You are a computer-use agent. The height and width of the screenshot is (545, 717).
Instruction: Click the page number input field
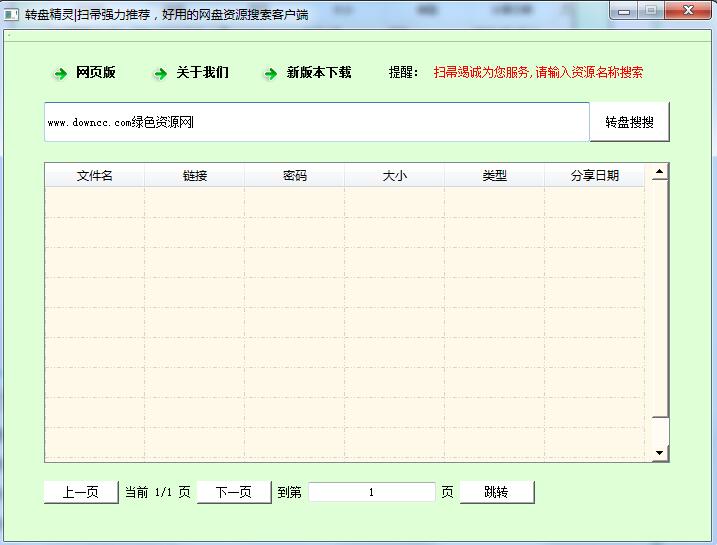pos(371,492)
